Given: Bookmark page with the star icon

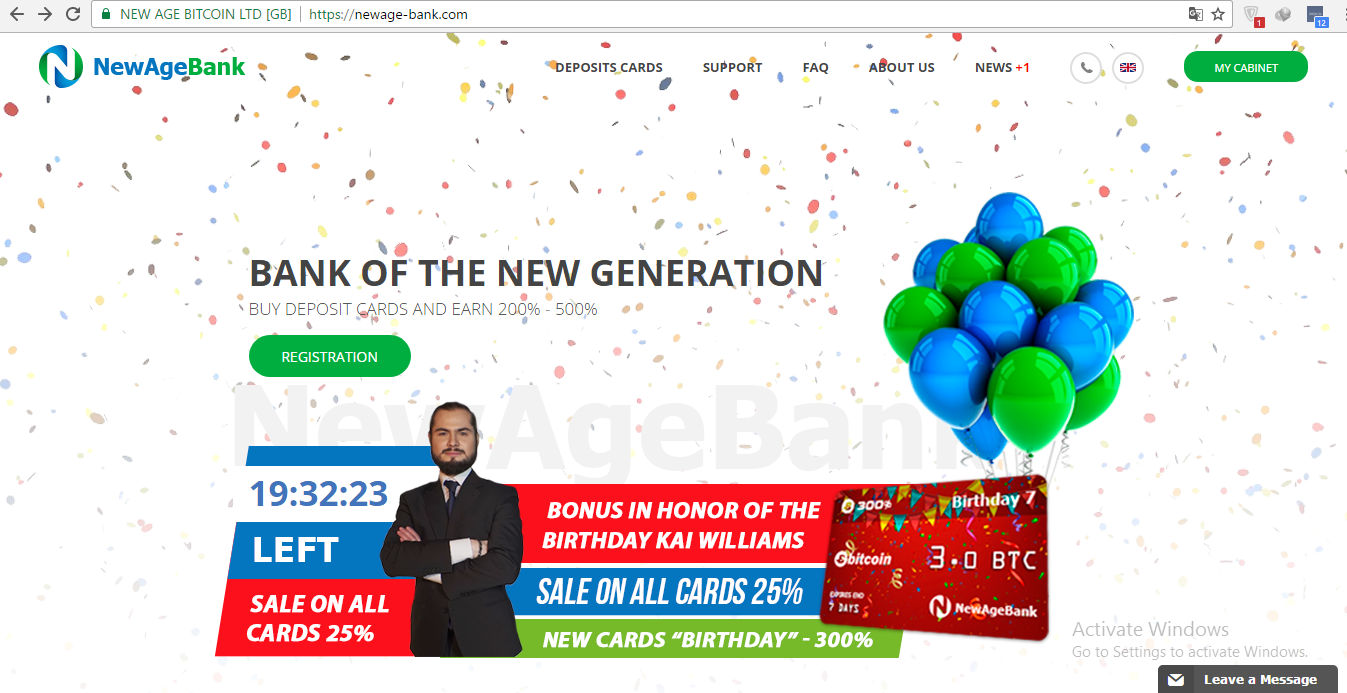Looking at the screenshot, I should [1217, 14].
